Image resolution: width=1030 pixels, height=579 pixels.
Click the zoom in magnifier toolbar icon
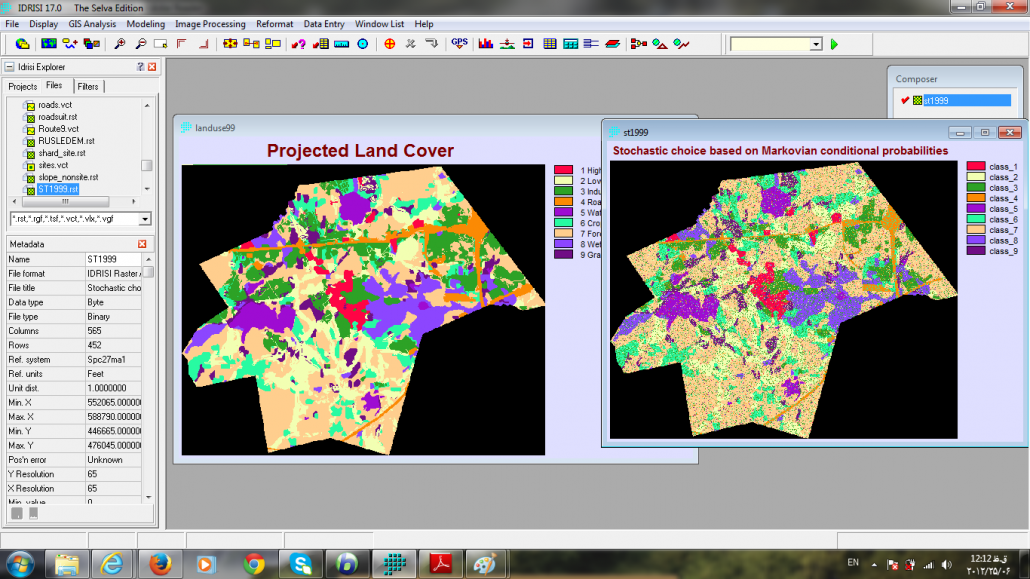tap(119, 44)
